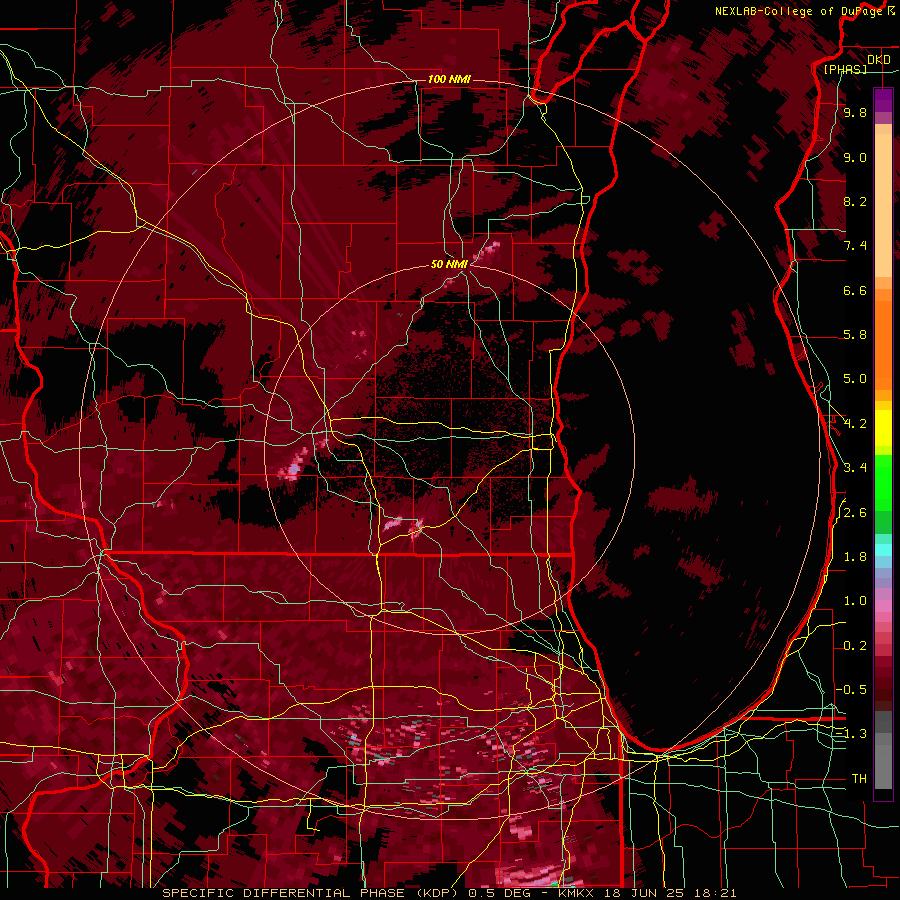Click the 5.8 value on the color scale
The image size is (900, 900).
(x=855, y=335)
